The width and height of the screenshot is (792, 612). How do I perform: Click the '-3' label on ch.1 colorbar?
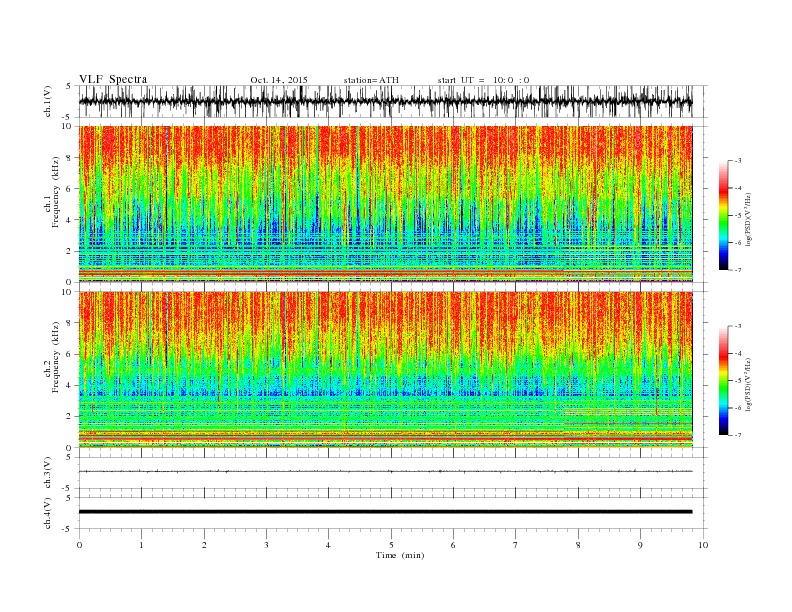click(738, 161)
